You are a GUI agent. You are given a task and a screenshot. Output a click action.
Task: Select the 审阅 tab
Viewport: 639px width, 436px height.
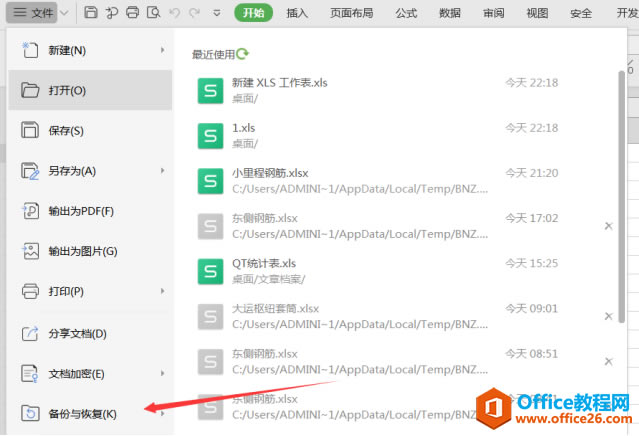[x=494, y=13]
